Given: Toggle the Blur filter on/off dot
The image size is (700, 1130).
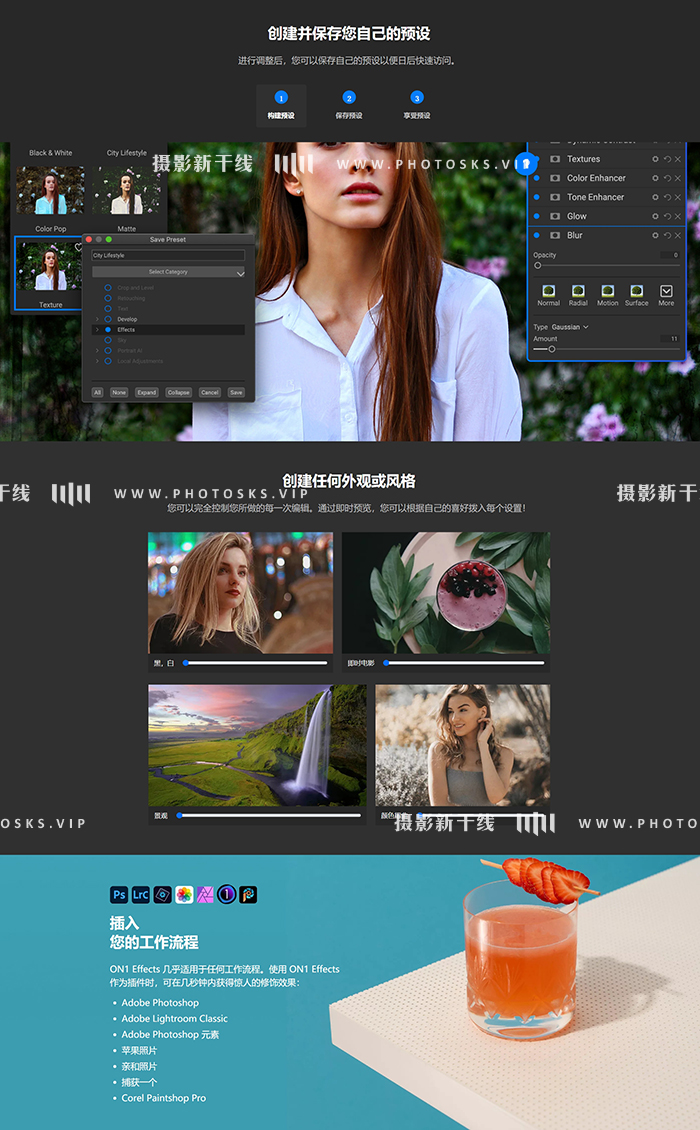Looking at the screenshot, I should [536, 236].
